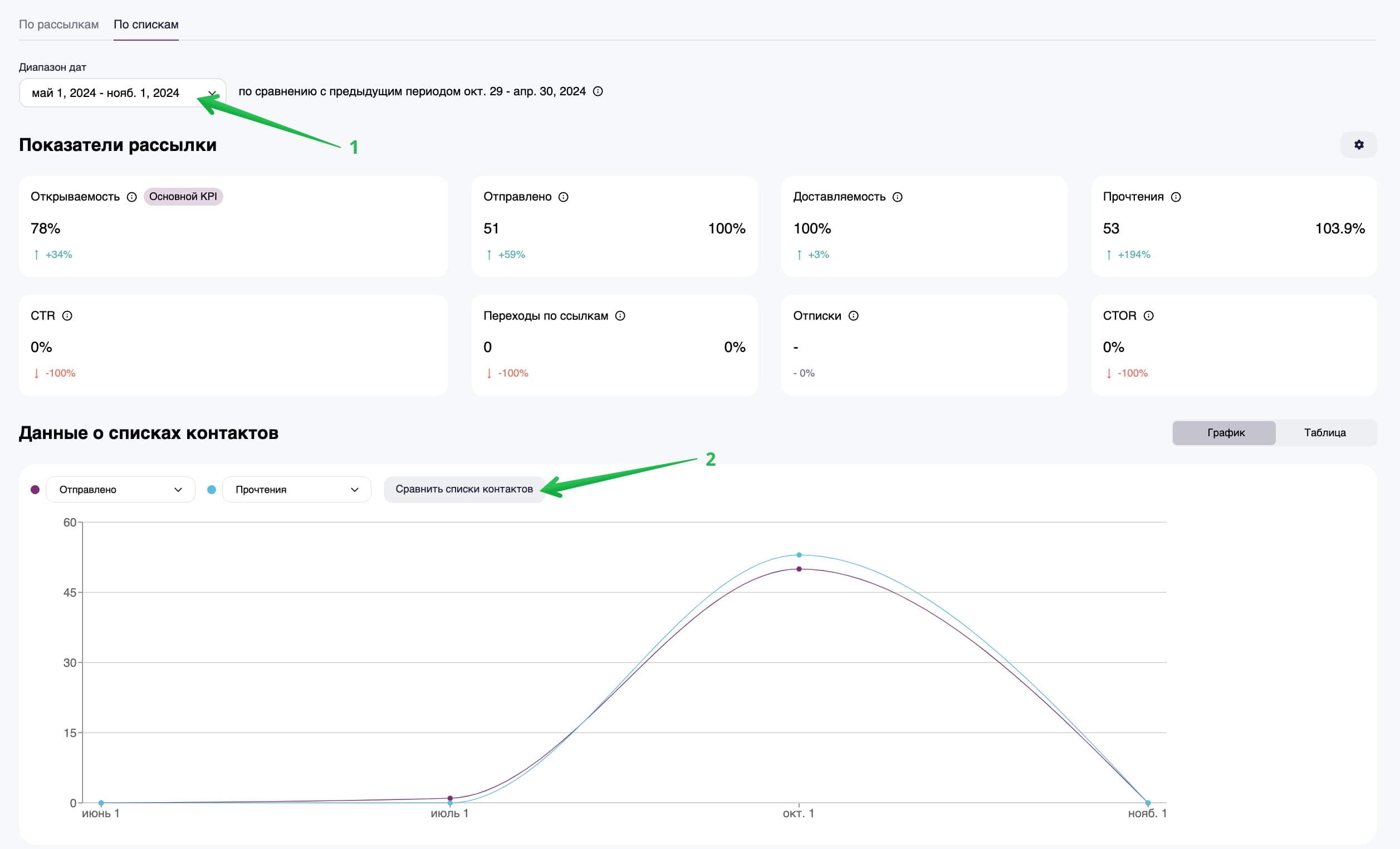This screenshot has height=849, width=1400.
Task: Click the data point at нояб. 1
Action: tap(1148, 803)
